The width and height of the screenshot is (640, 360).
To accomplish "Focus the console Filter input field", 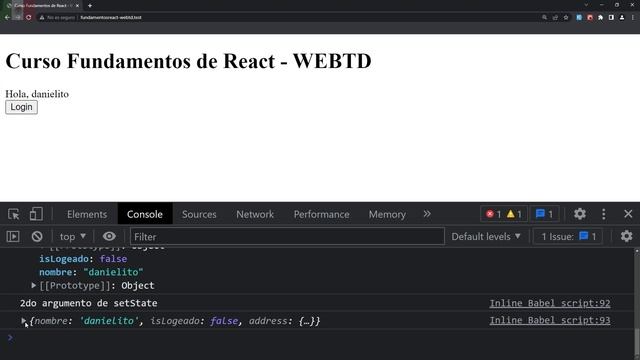I will coord(287,237).
